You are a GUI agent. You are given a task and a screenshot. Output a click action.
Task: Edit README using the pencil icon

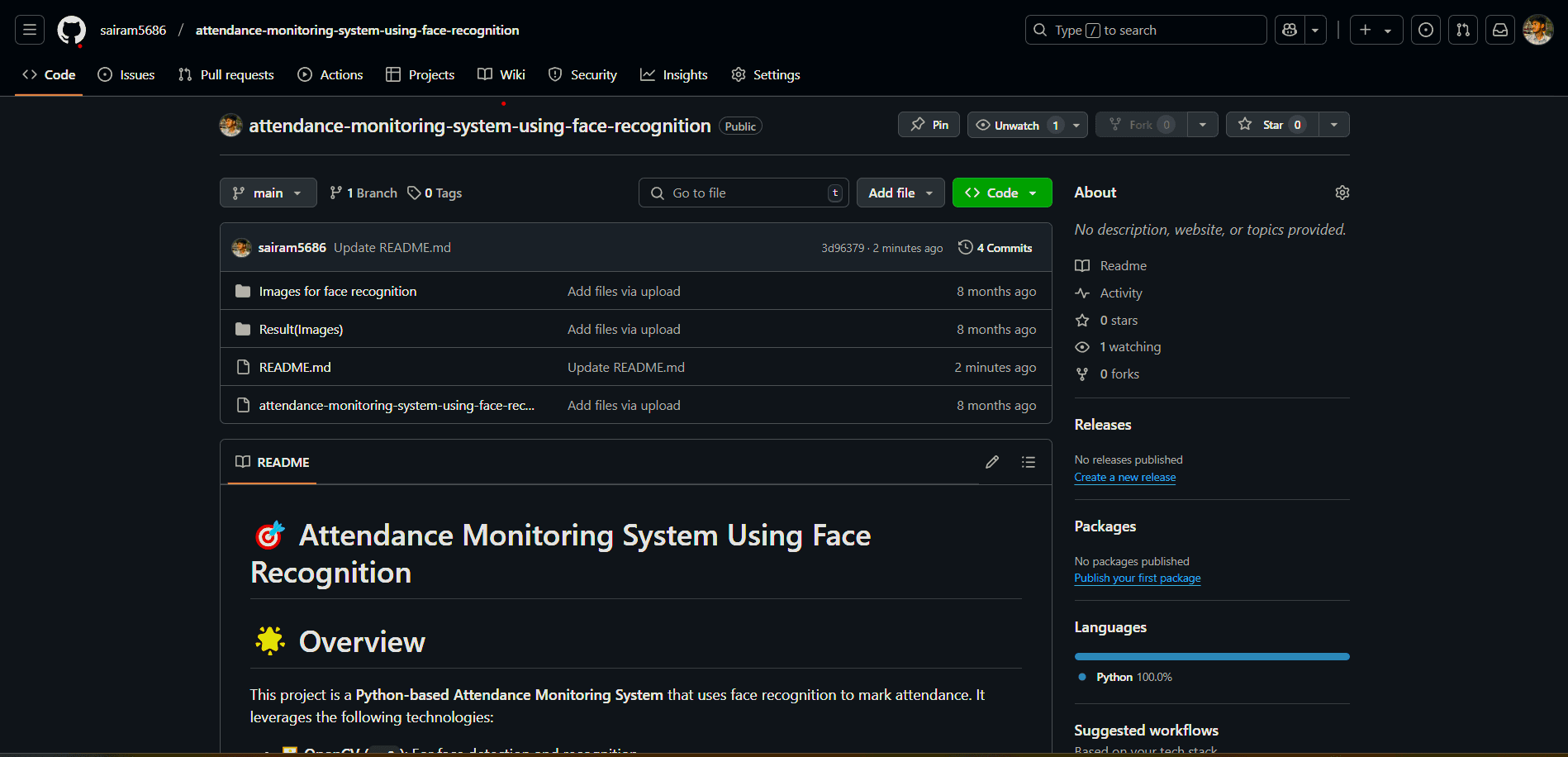992,462
